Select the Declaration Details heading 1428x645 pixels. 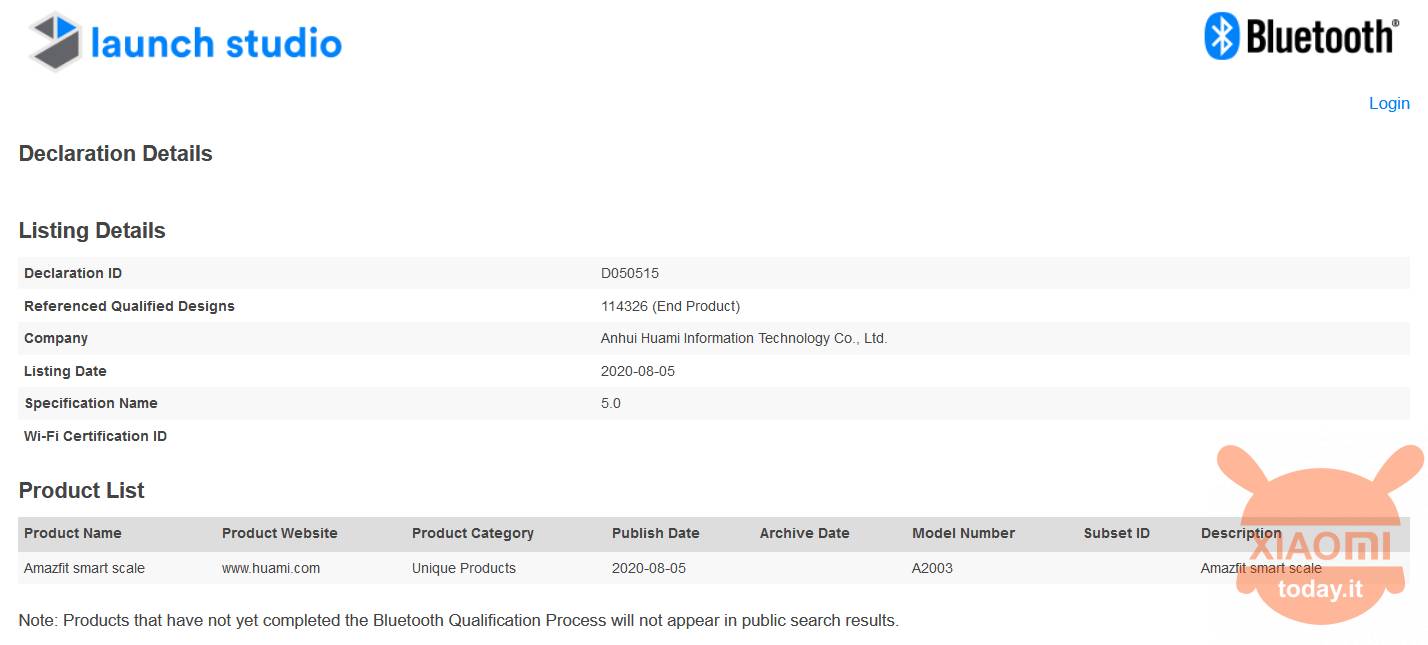116,154
